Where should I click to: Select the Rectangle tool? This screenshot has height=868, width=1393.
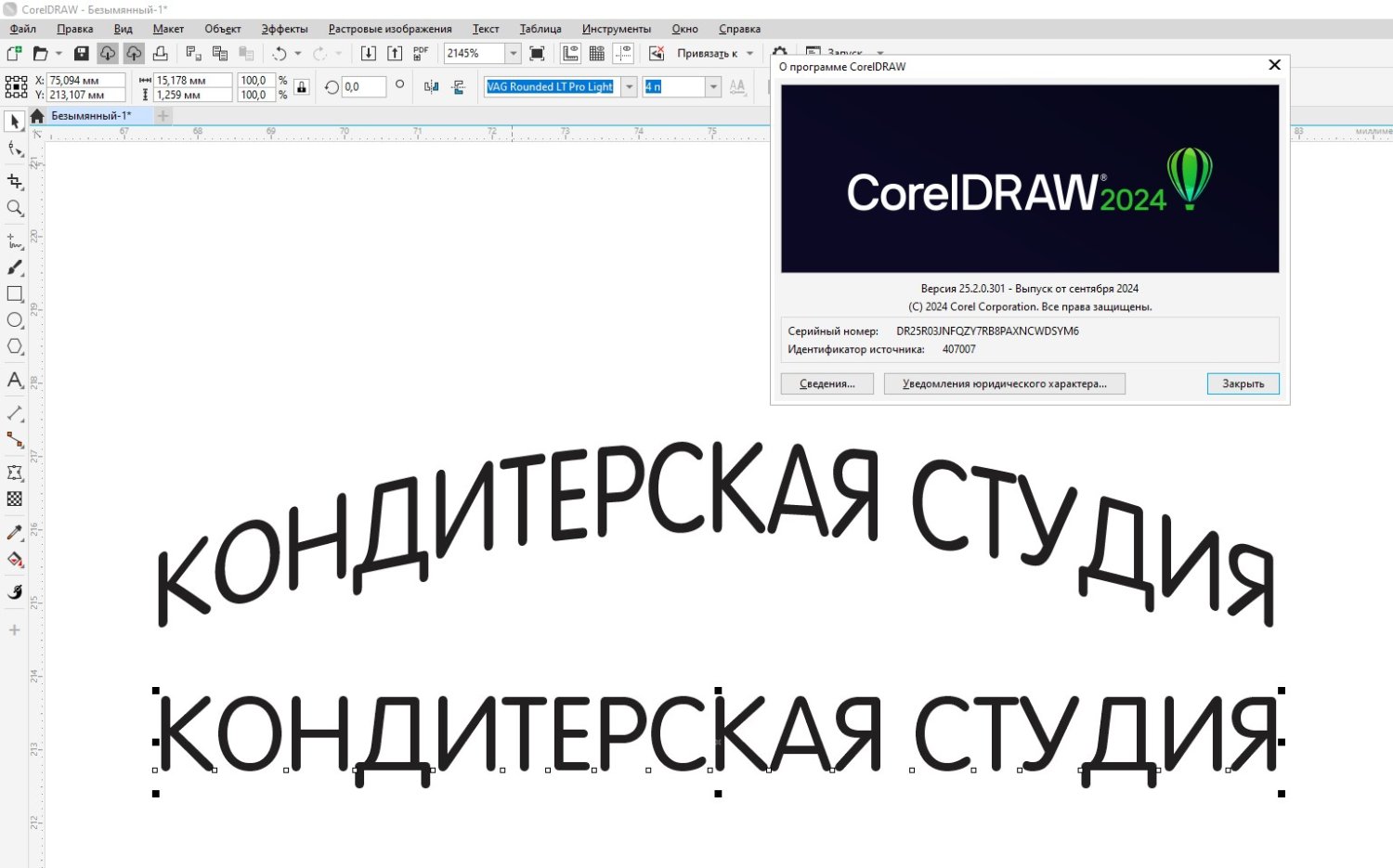point(15,293)
